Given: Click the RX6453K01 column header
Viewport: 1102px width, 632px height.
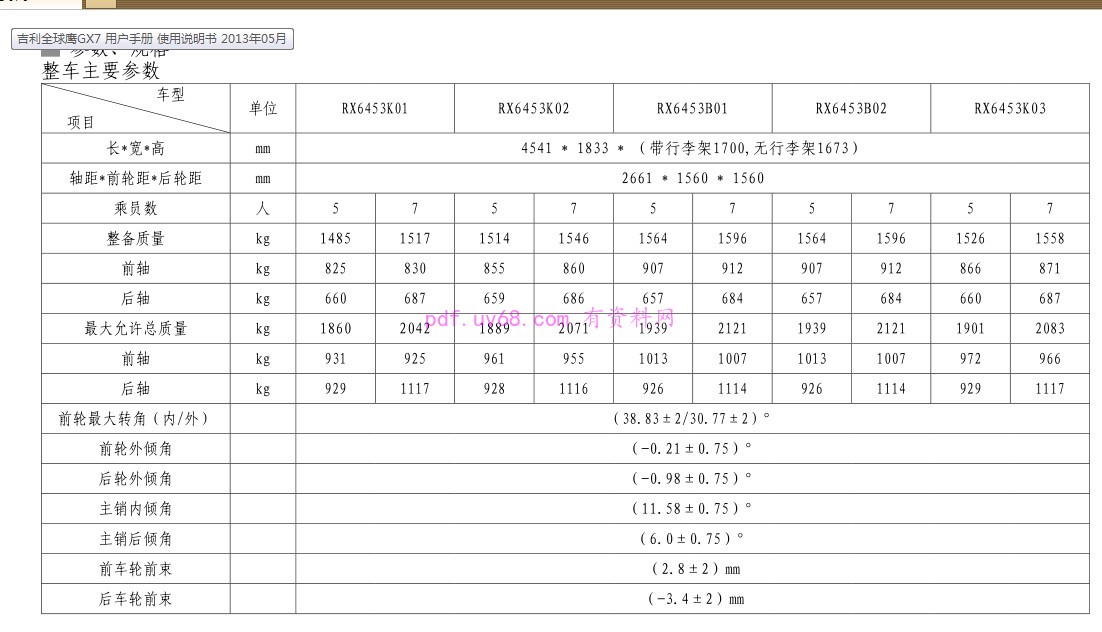Looking at the screenshot, I should [x=375, y=108].
